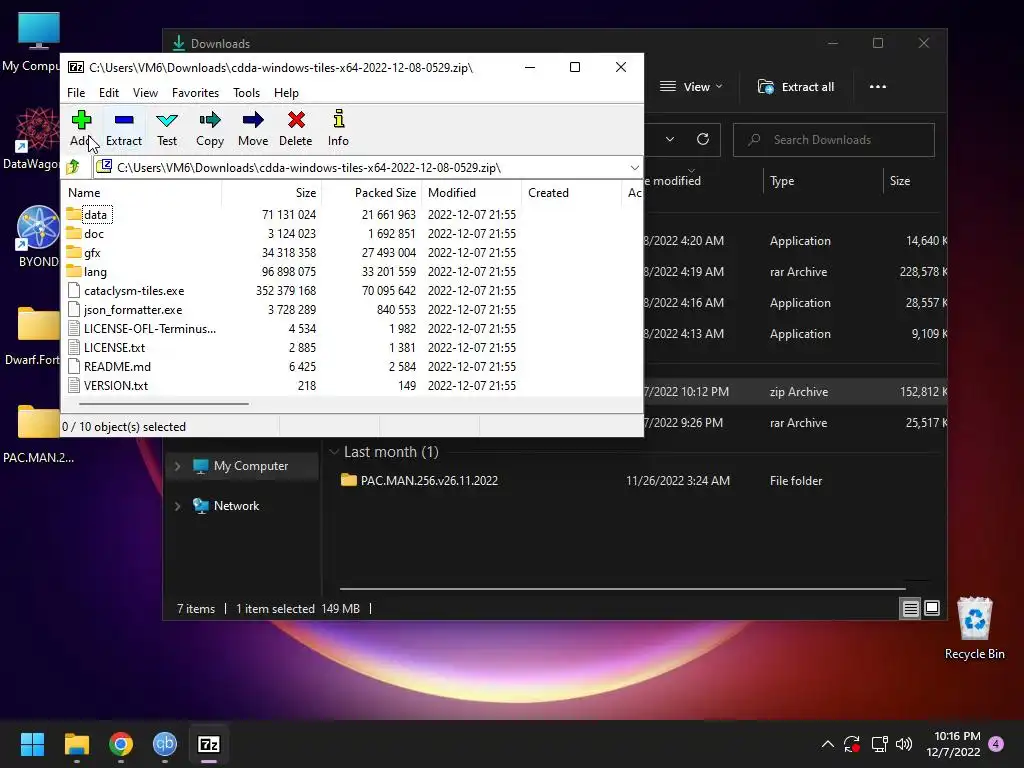Open Recycle Bin on the desktop
This screenshot has height=768, width=1024.
(x=974, y=629)
